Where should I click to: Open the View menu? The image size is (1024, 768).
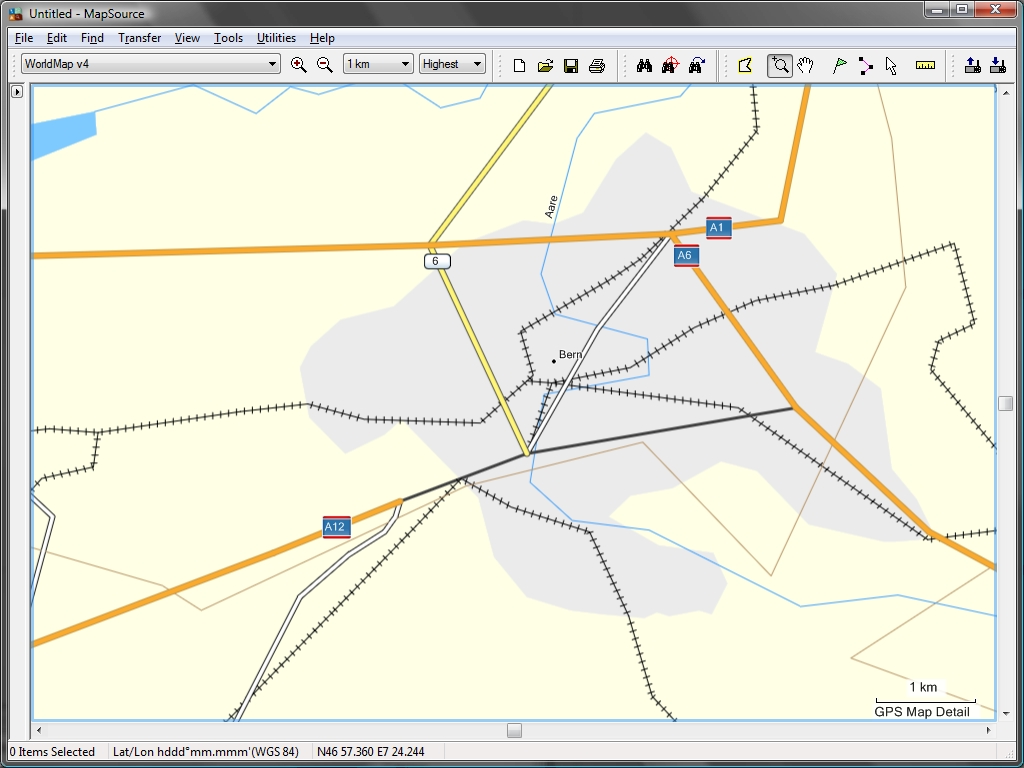(x=187, y=38)
